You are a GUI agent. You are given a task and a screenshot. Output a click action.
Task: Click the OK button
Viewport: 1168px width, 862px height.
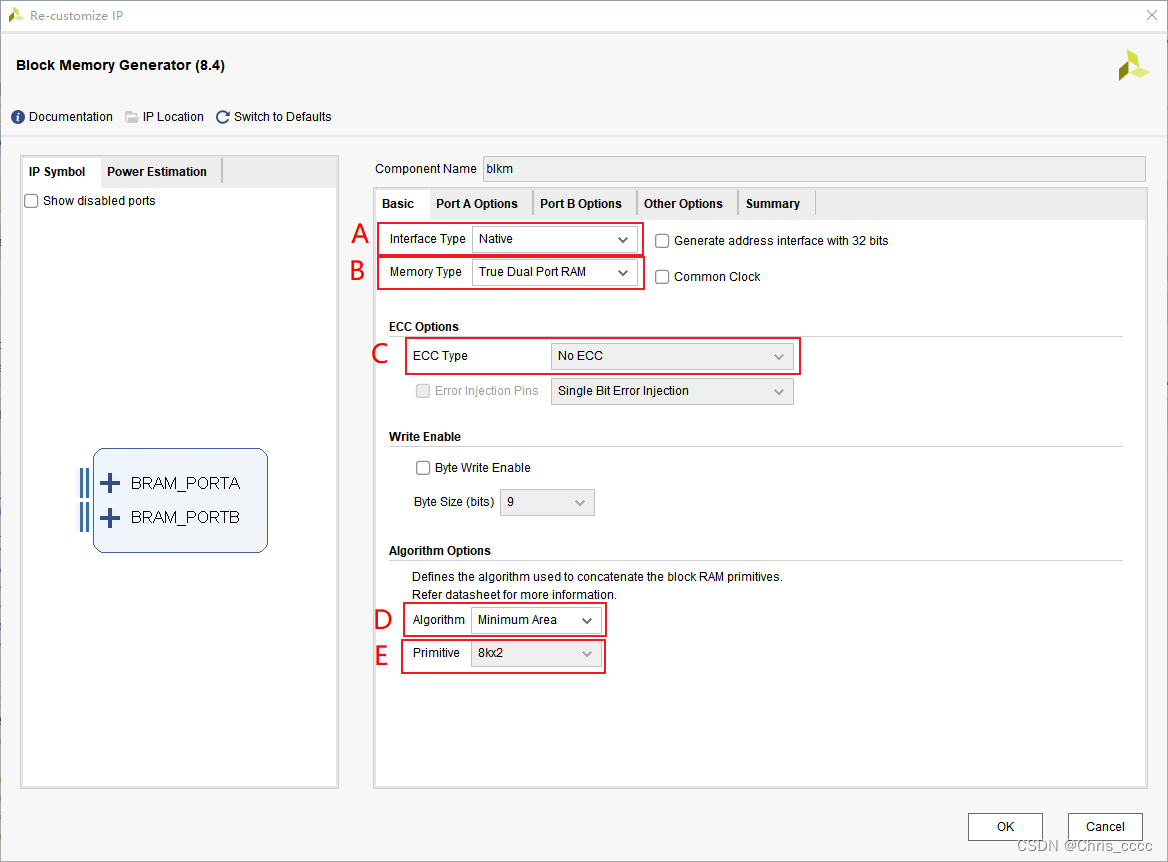[x=1005, y=827]
